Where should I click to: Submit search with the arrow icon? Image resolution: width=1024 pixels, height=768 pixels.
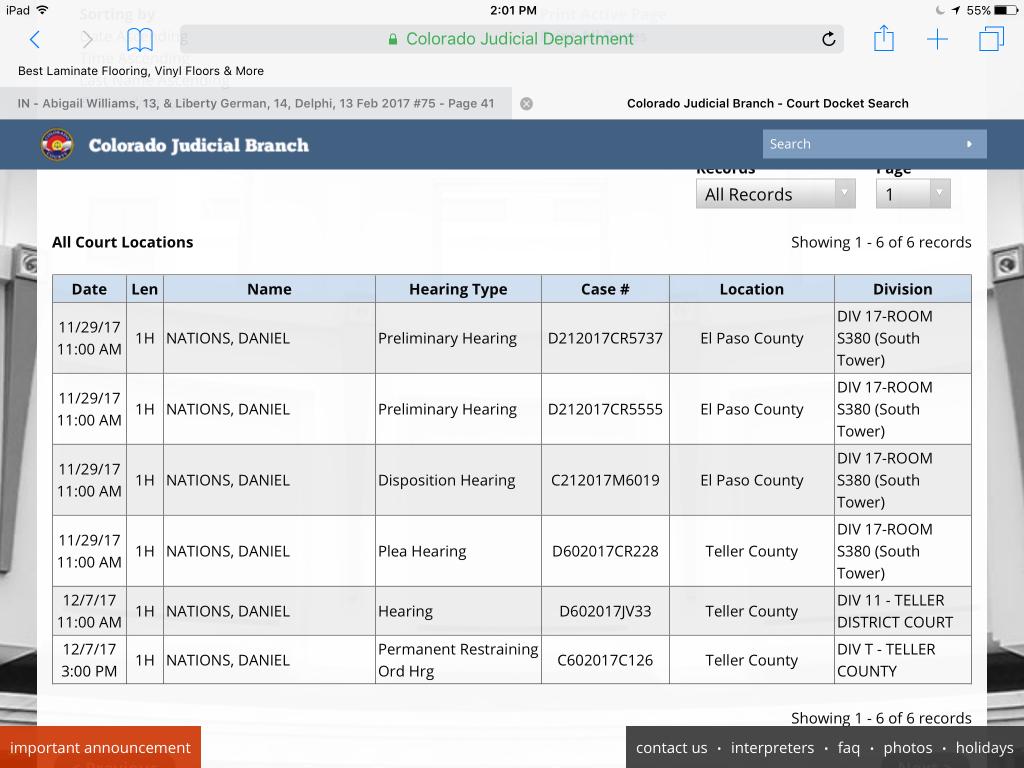point(969,144)
